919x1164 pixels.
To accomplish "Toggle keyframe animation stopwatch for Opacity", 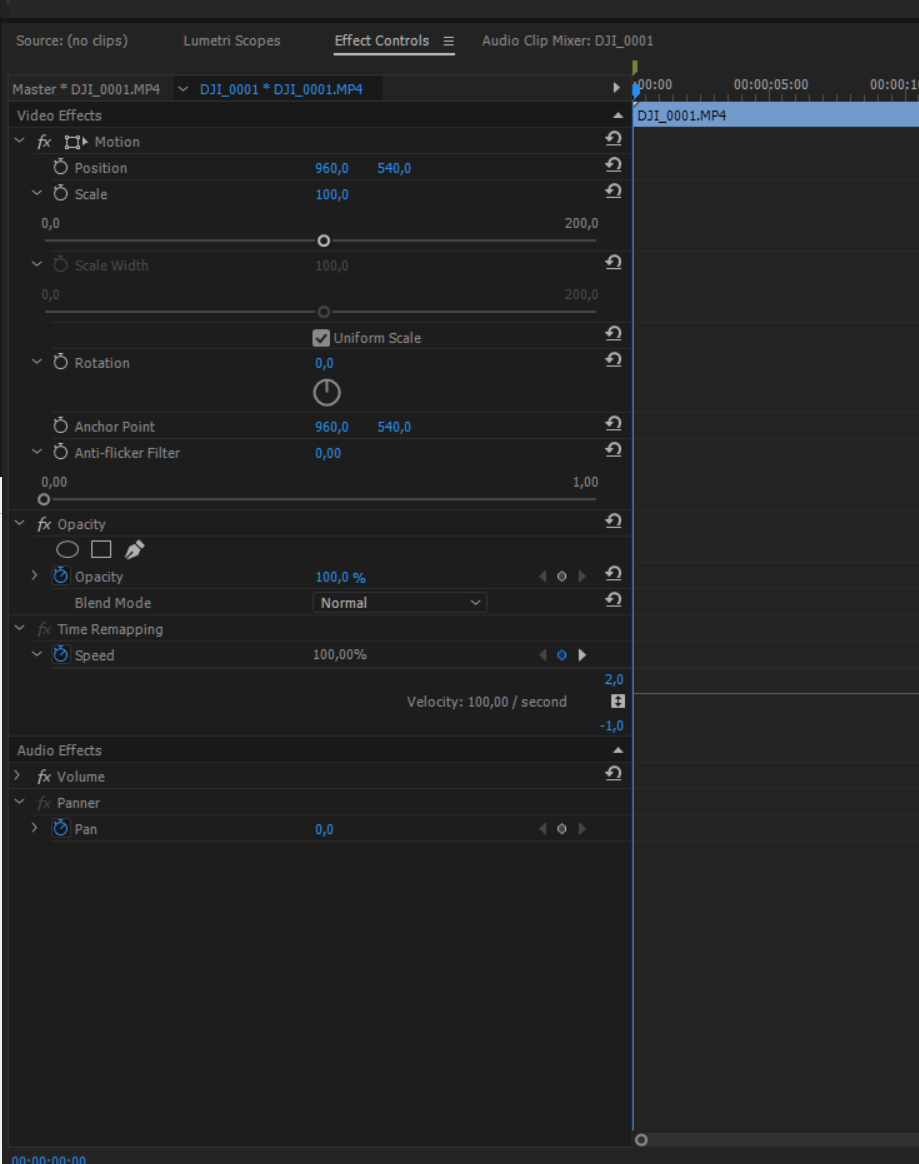I will click(59, 576).
